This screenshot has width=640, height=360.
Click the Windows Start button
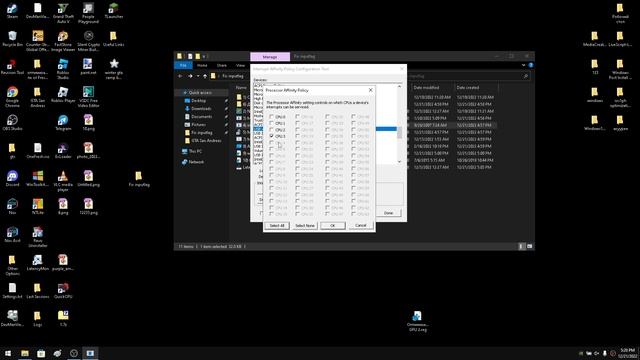(x=8, y=353)
